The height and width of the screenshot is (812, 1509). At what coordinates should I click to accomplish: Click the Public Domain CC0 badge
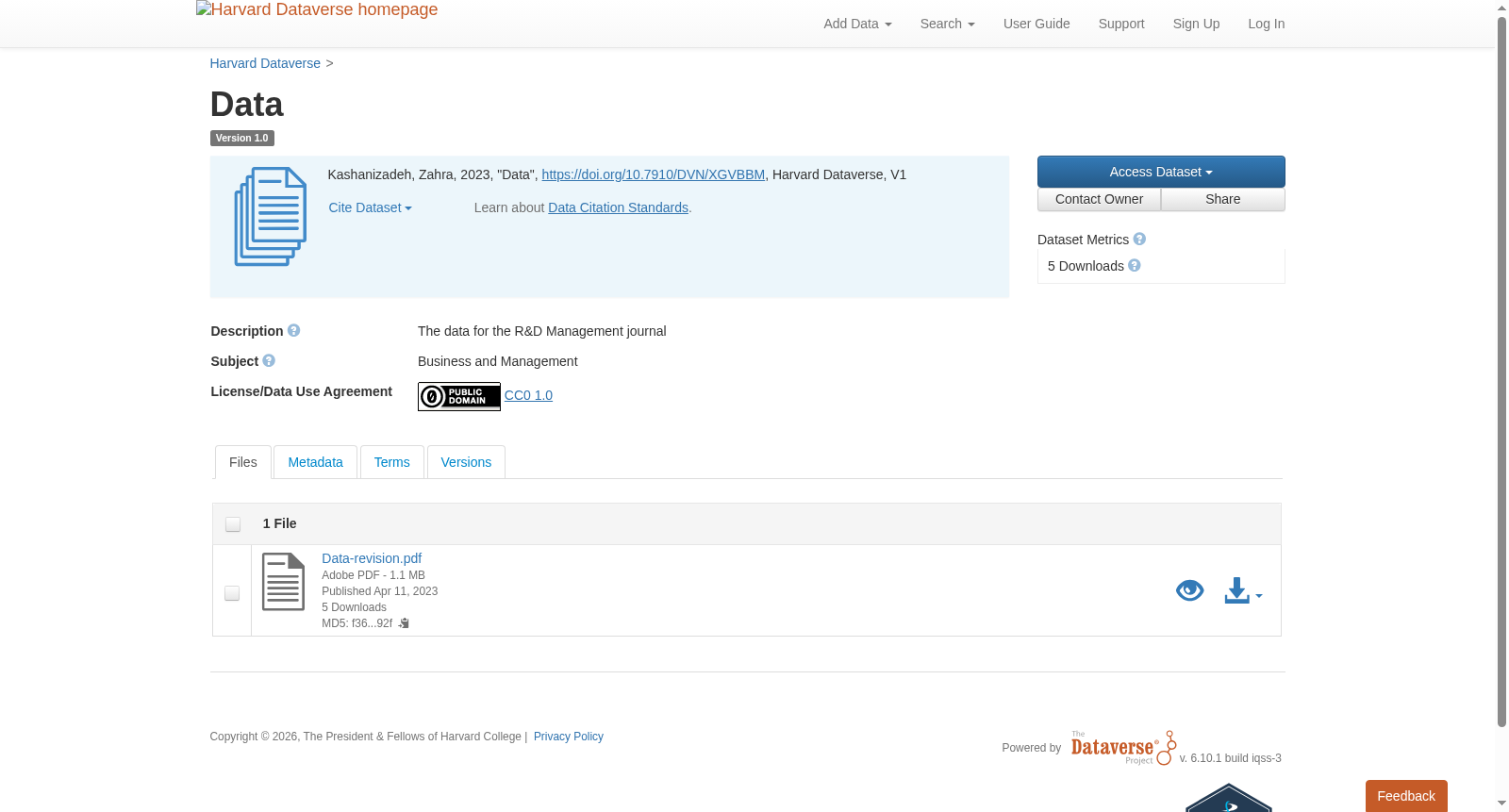(x=459, y=396)
